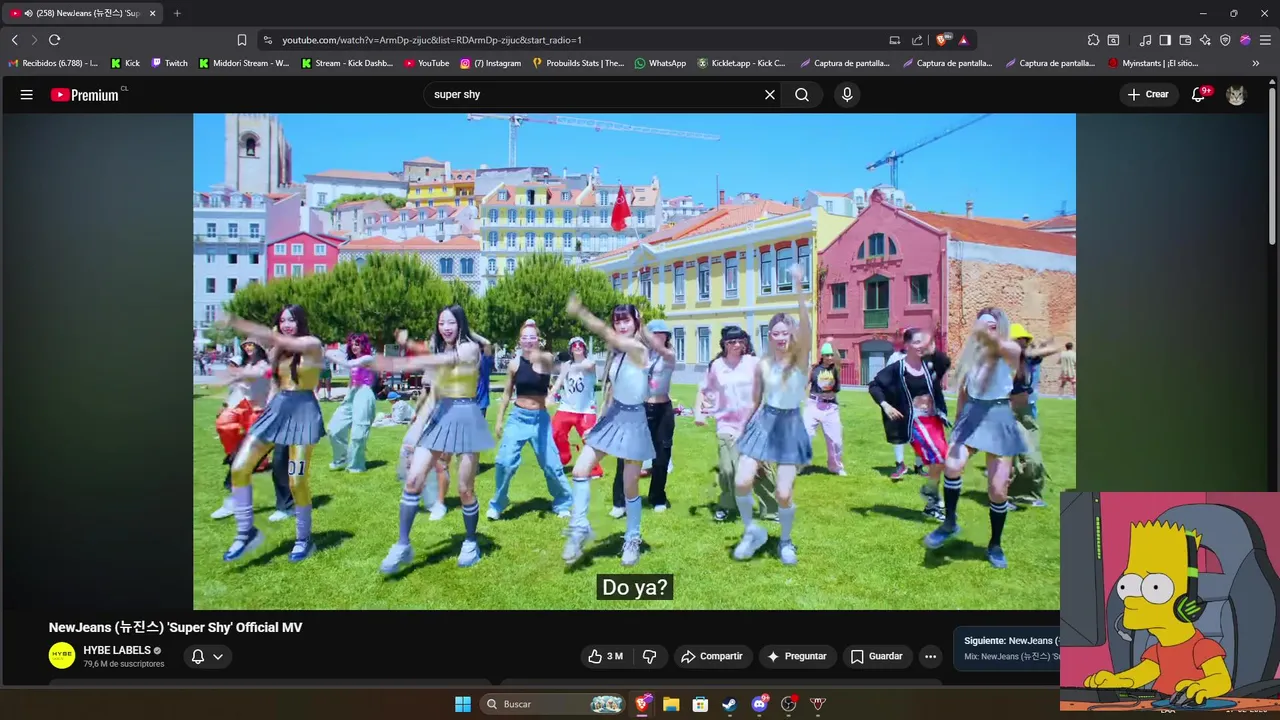This screenshot has height=720, width=1280.
Task: Click the share page icon in address bar
Action: [x=917, y=40]
